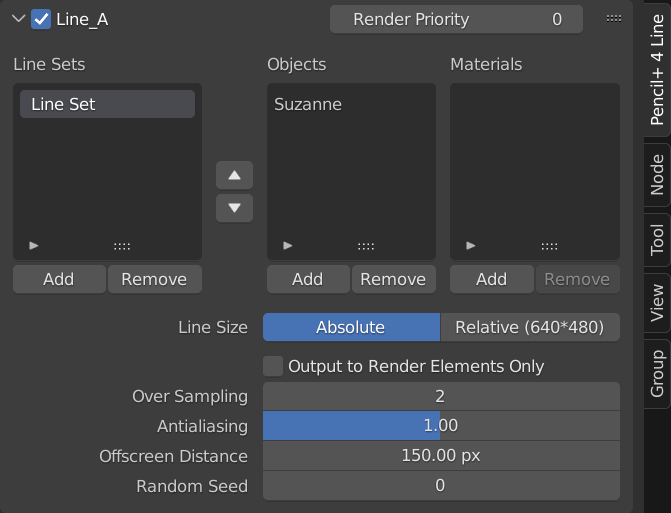This screenshot has height=513, width=671.
Task: Expand the Objects list filter arrow
Action: (288, 245)
